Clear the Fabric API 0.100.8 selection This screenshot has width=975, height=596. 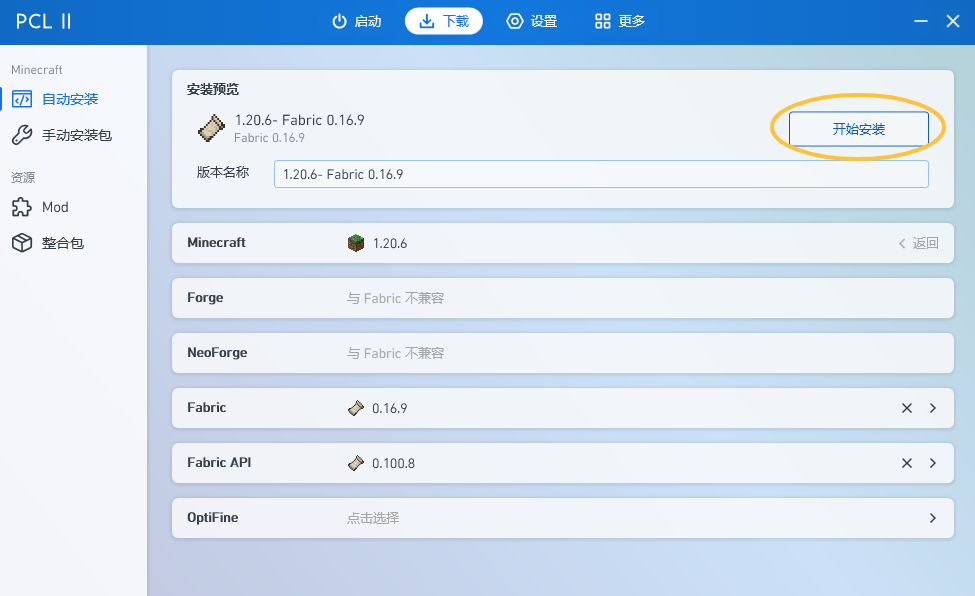click(x=907, y=463)
